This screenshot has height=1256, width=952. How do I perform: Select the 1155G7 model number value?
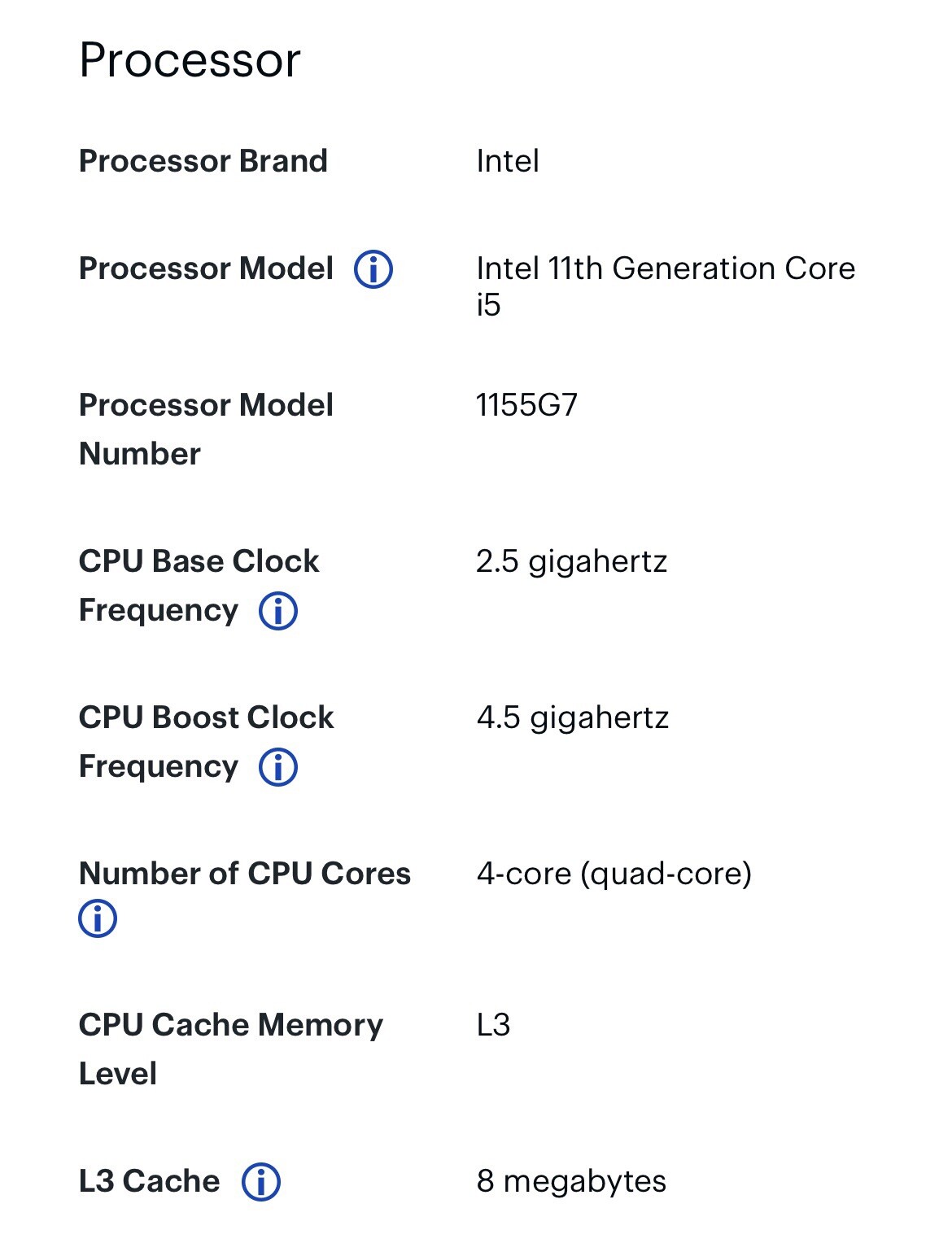pyautogui.click(x=527, y=405)
